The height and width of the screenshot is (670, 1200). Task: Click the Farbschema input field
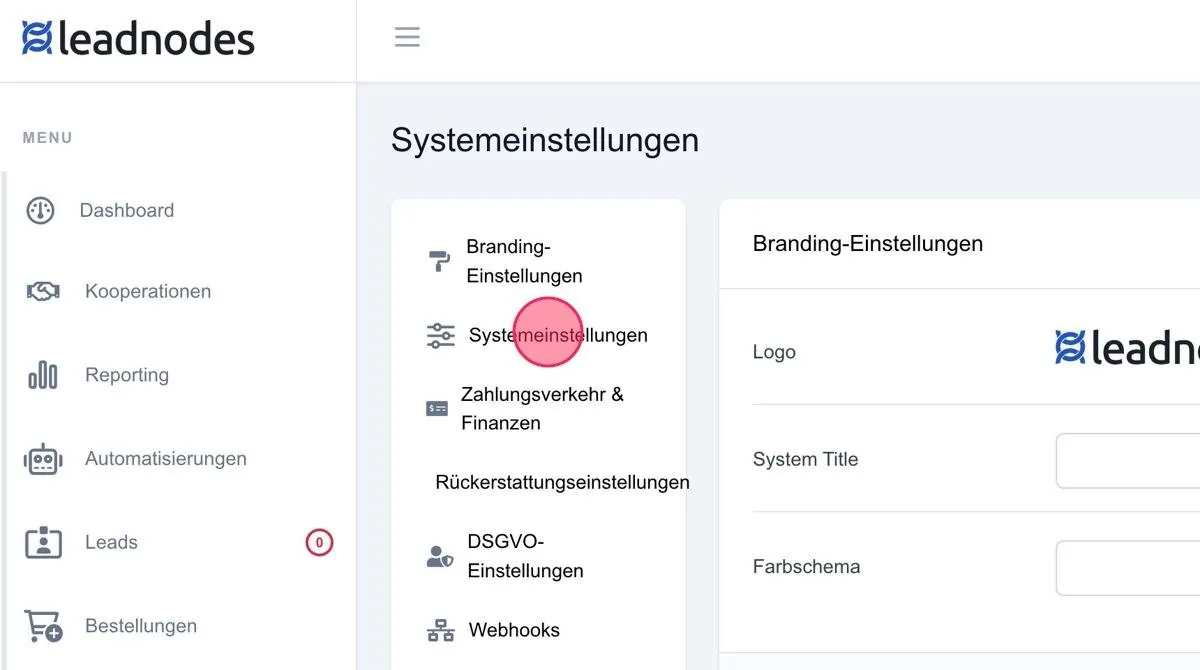pos(1127,568)
